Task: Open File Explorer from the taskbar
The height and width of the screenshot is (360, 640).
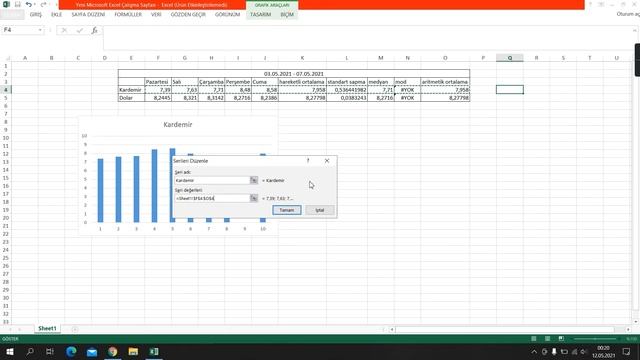Action: 133,351
